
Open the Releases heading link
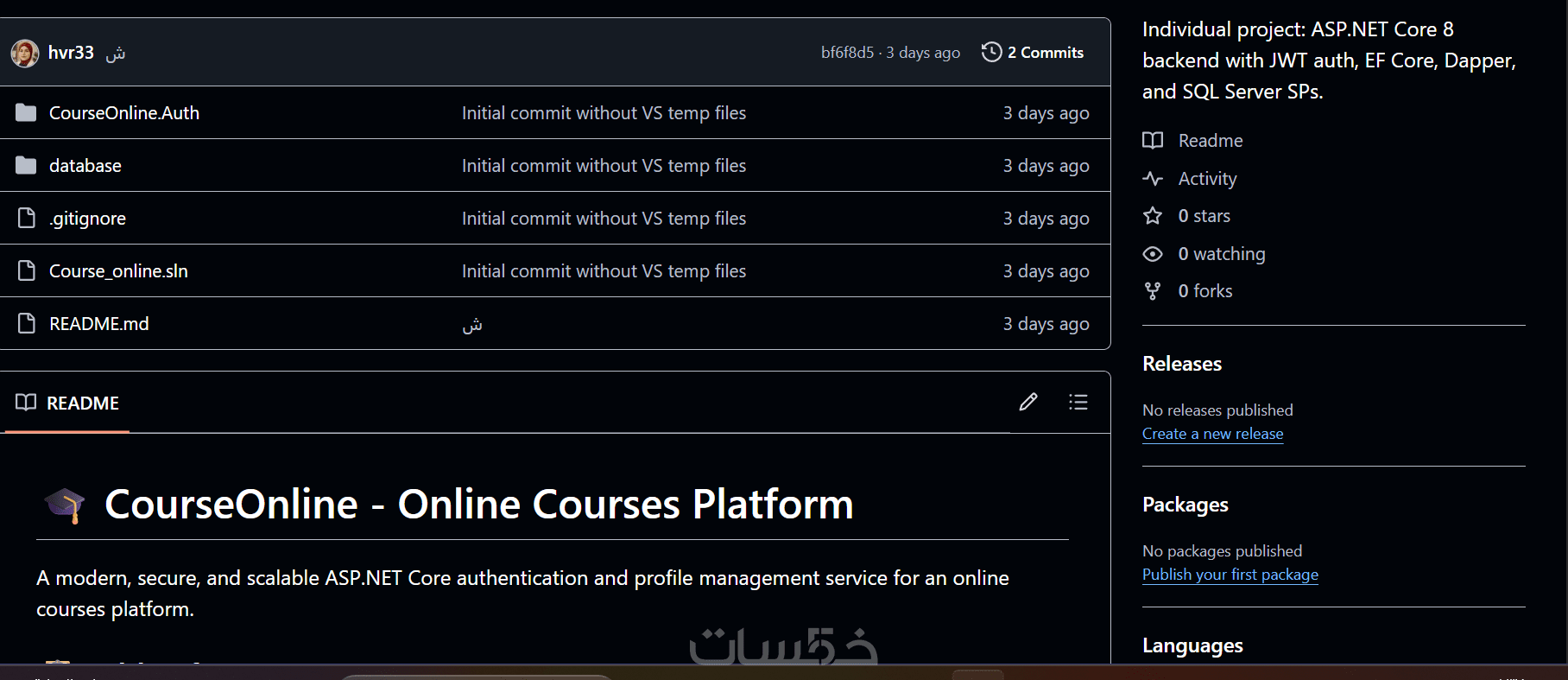point(1182,364)
